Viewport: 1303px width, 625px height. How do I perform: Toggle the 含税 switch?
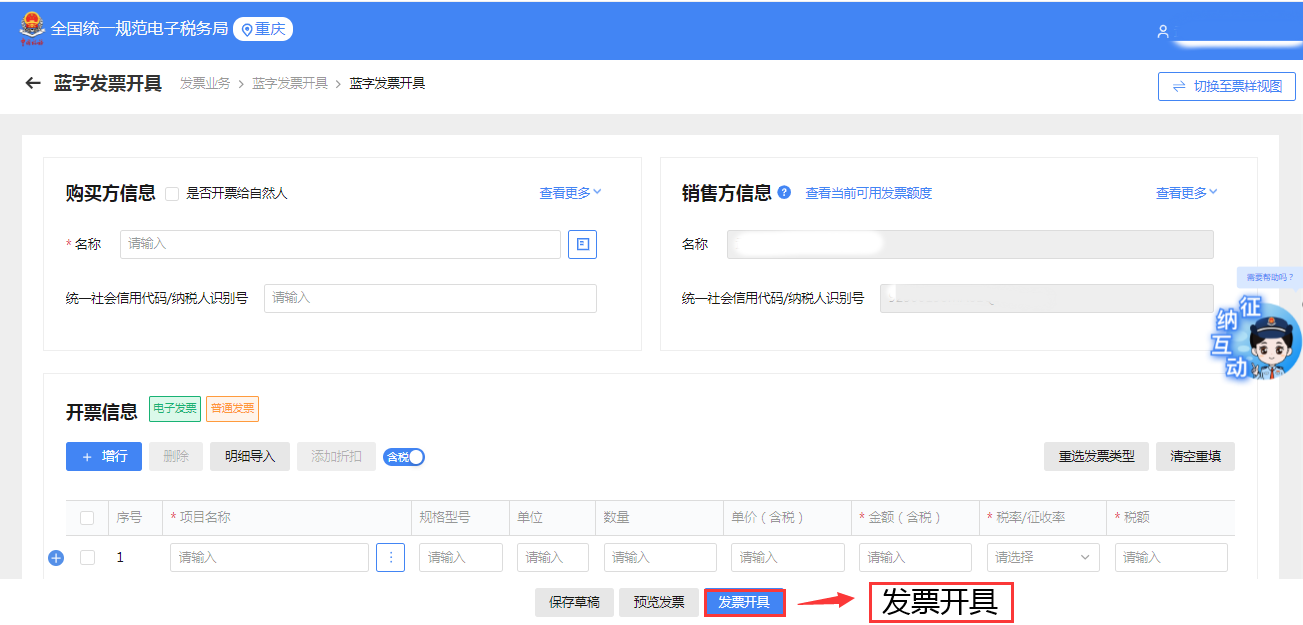(404, 457)
